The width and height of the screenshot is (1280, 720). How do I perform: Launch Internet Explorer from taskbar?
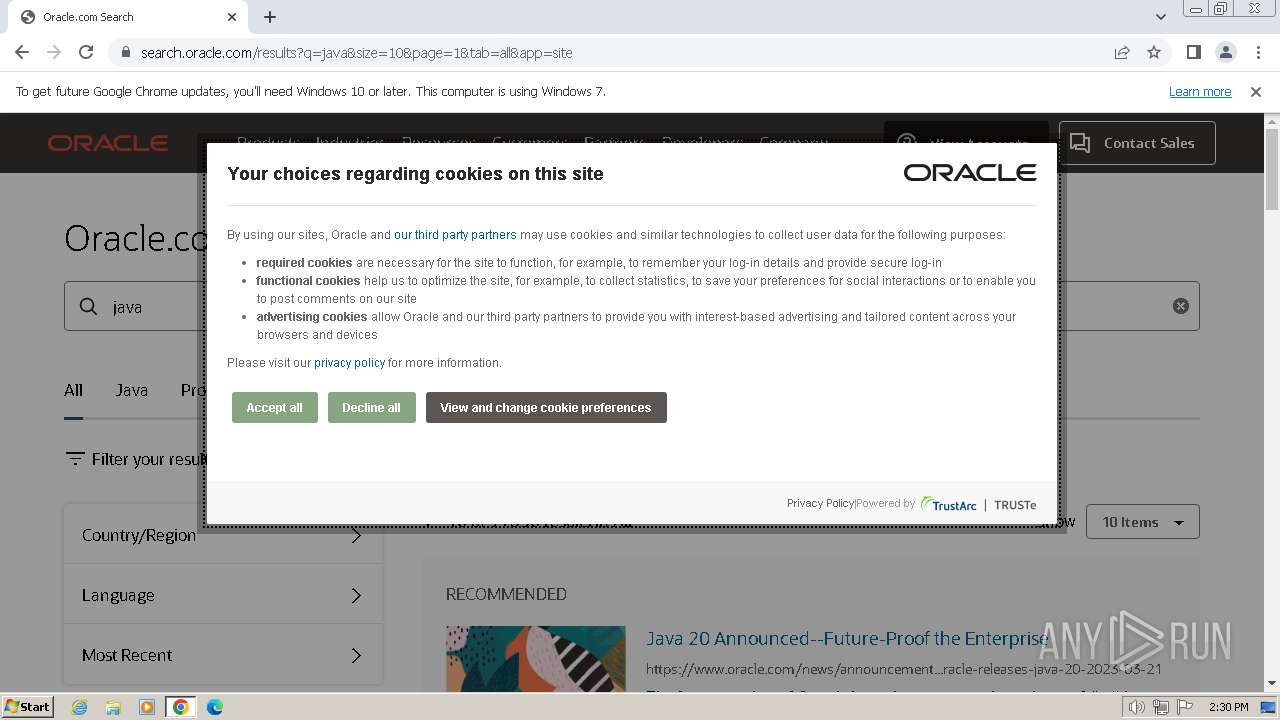coord(79,707)
